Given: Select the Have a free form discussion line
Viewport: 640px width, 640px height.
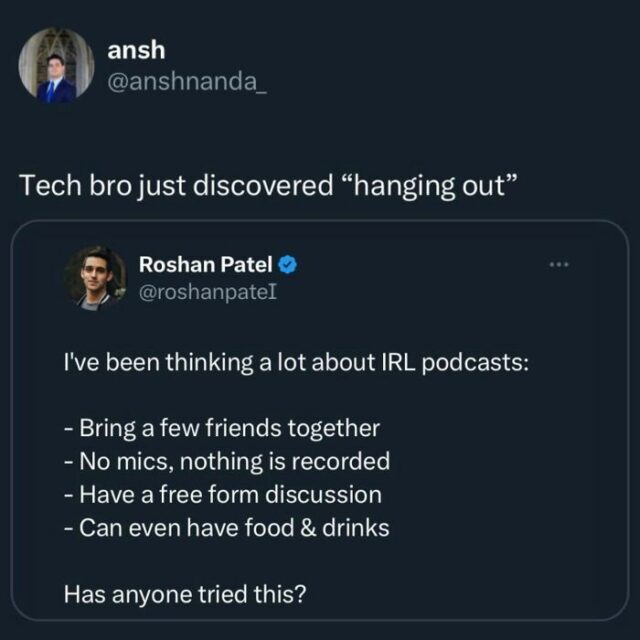Looking at the screenshot, I should (222, 495).
